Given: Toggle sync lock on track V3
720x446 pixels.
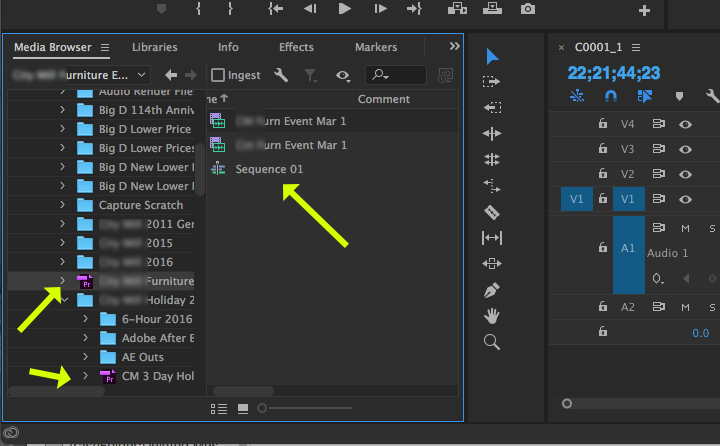Looking at the screenshot, I should coord(658,149).
